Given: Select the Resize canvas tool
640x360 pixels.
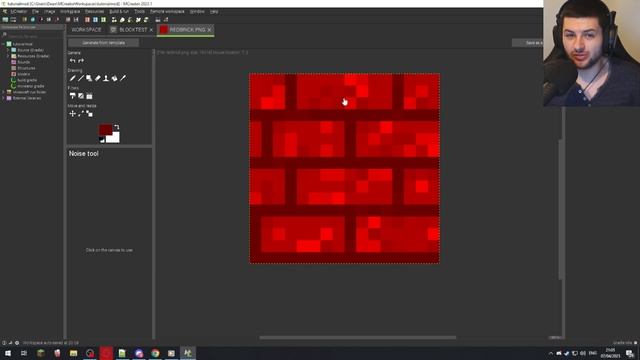Looking at the screenshot, I should [x=89, y=113].
